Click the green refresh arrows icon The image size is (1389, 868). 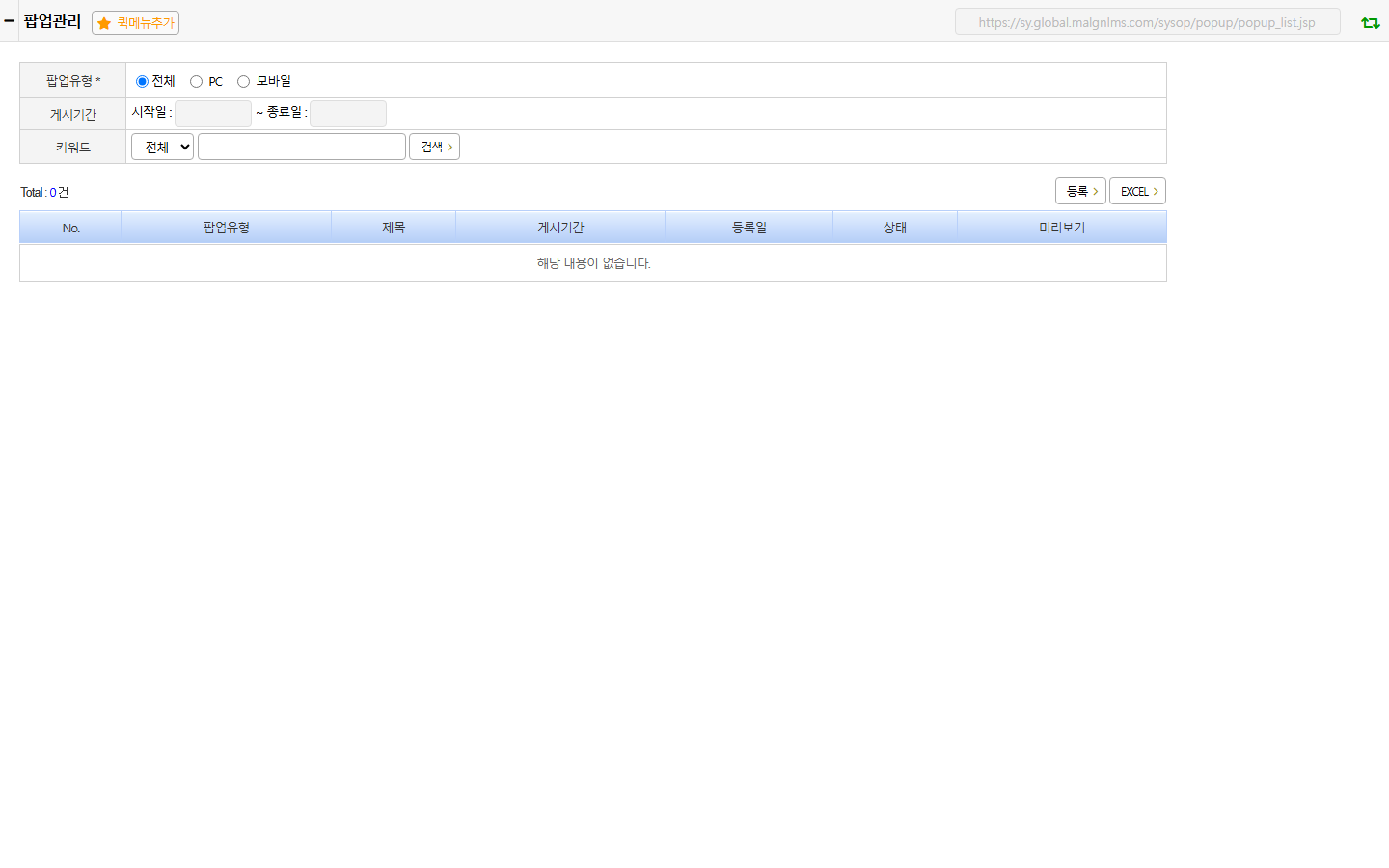pyautogui.click(x=1370, y=22)
